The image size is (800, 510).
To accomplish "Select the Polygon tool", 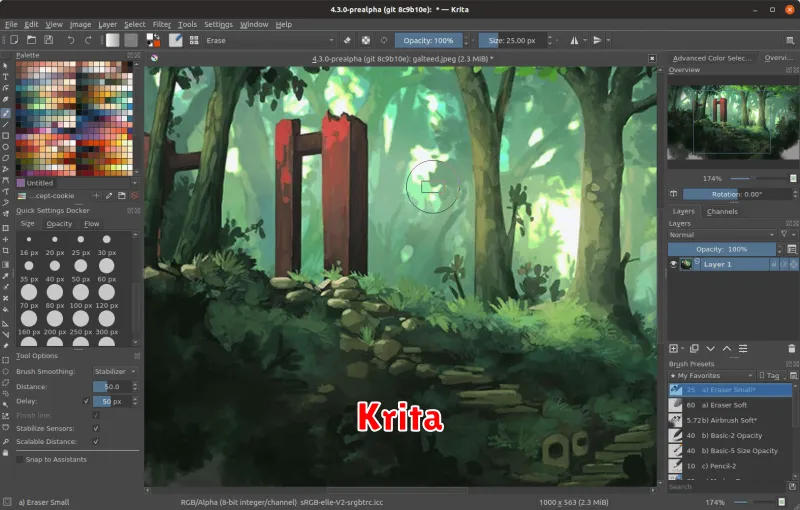I will (6, 159).
